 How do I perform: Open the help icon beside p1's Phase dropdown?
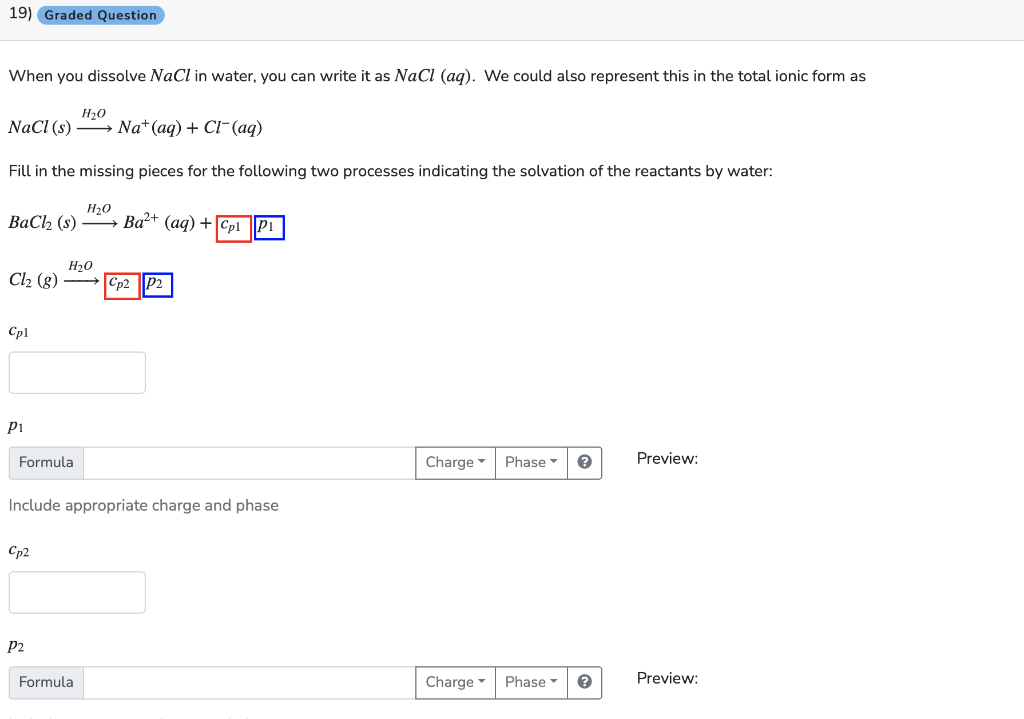click(585, 462)
